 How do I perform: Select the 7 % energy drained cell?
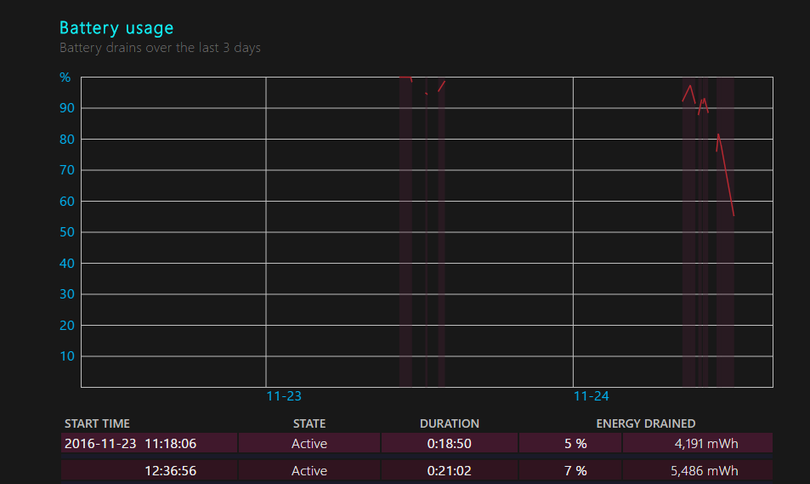click(x=575, y=470)
